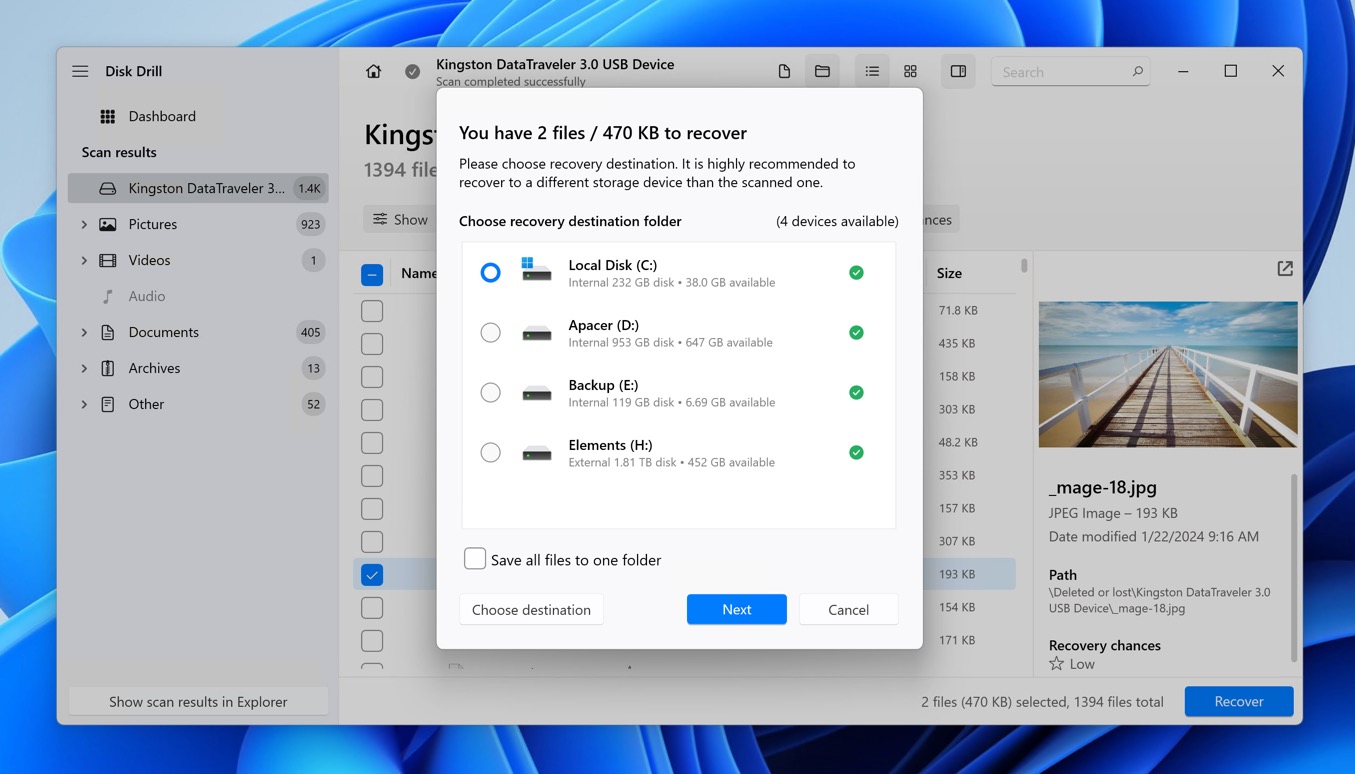The image size is (1355, 774).
Task: Click the Kingston drive icon in sidebar
Action: tap(107, 188)
